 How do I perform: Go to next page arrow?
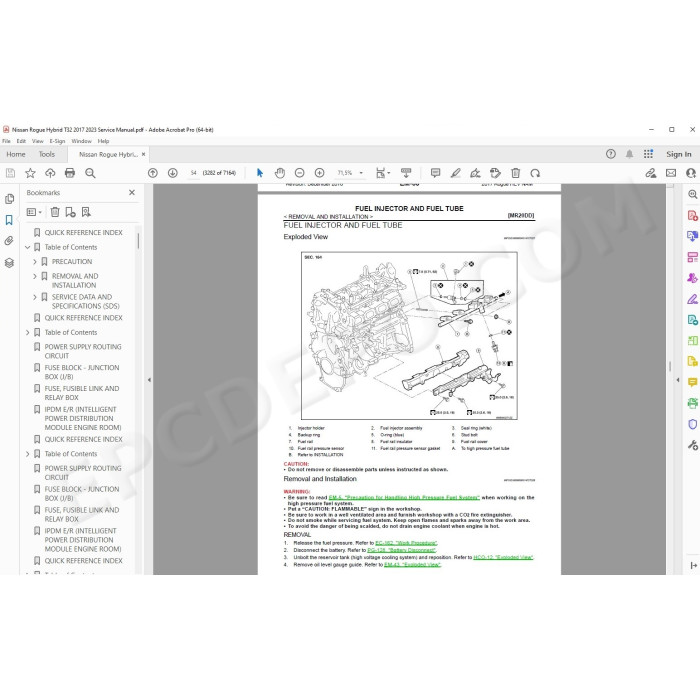click(x=173, y=173)
